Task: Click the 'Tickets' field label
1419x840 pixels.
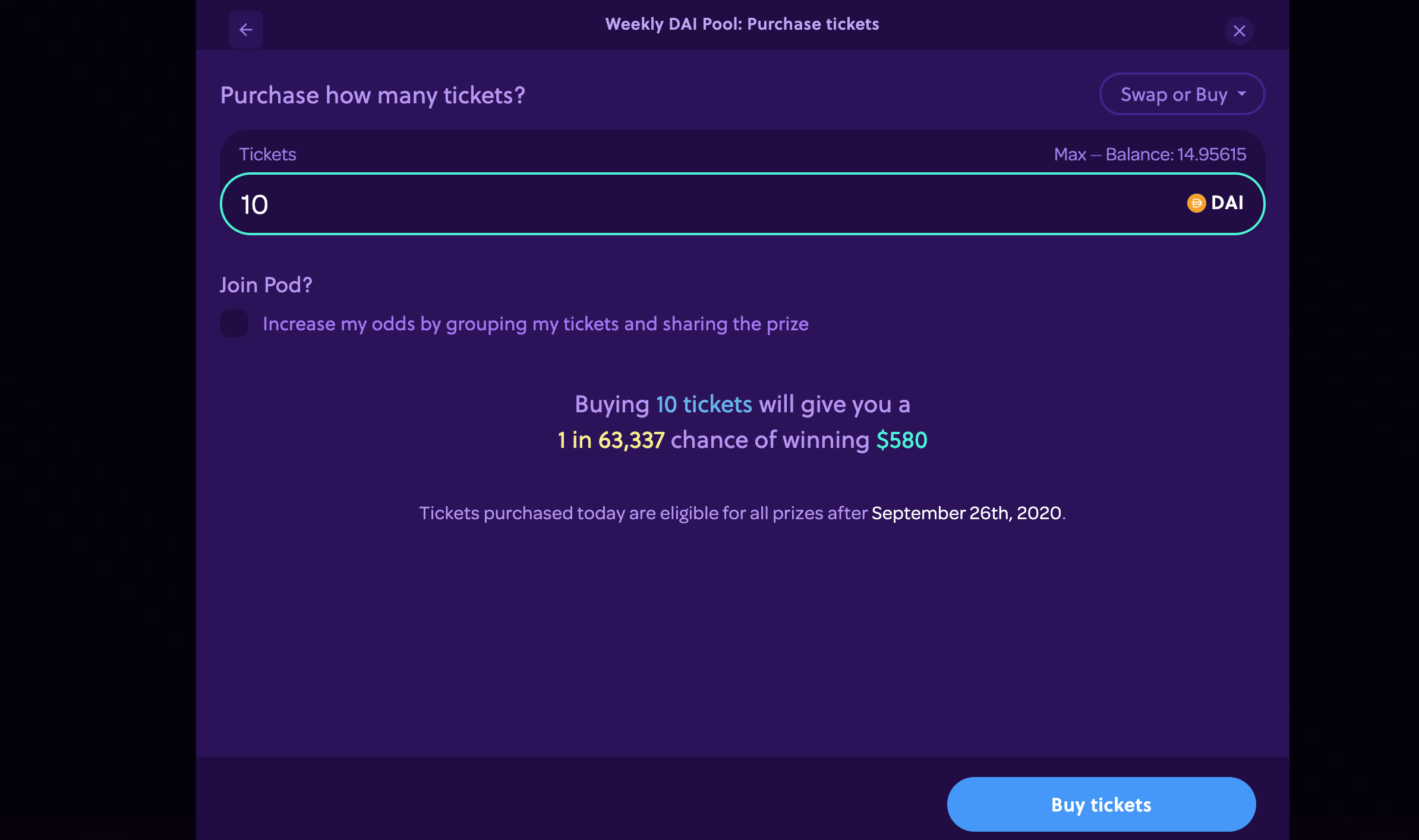Action: click(267, 154)
